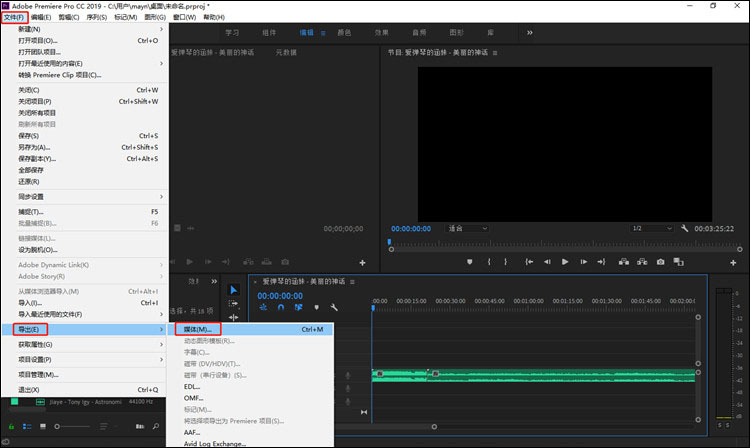
Task: Show more workspaces with double chevron
Action: point(529,33)
